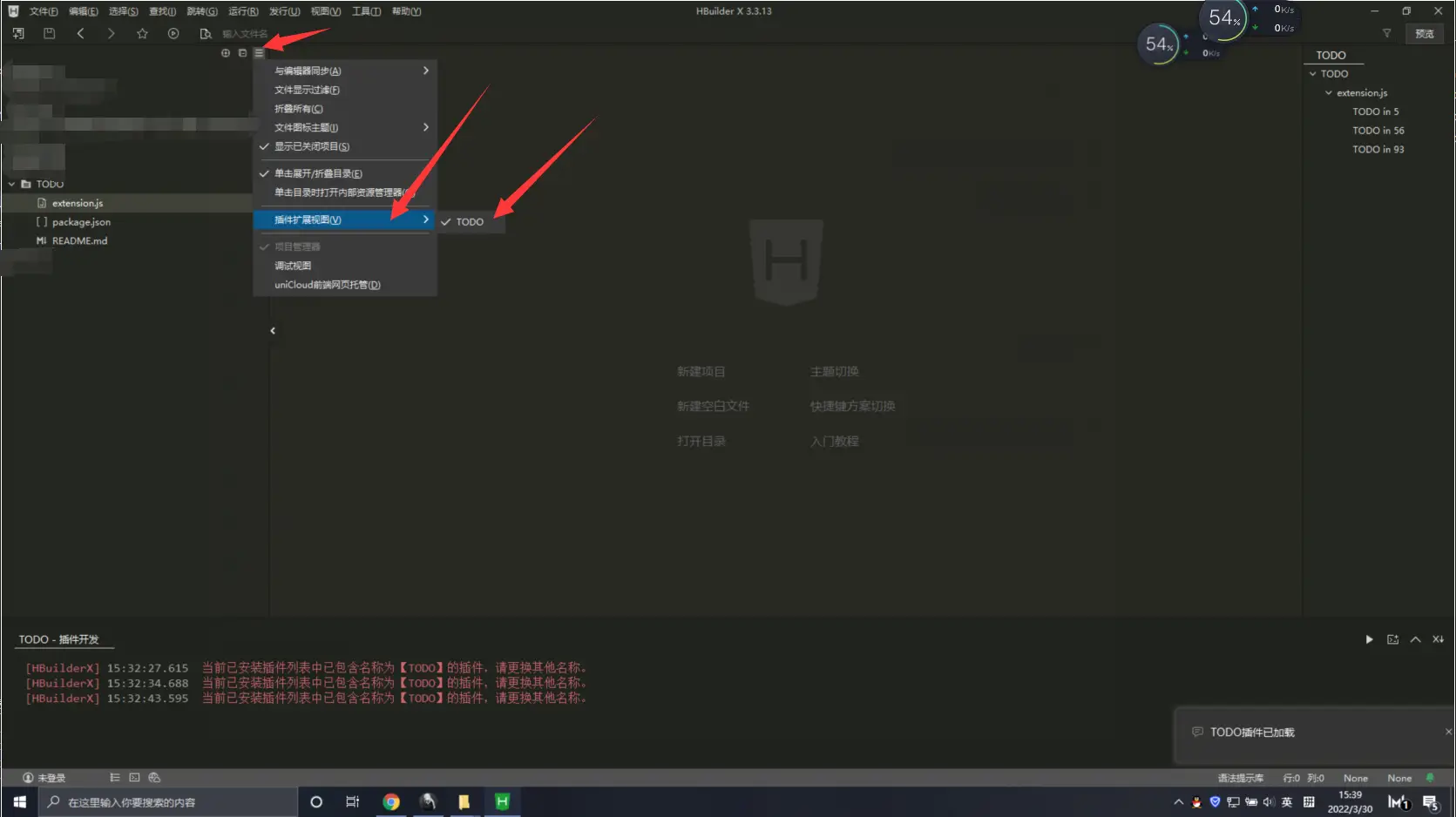Click the filter funnel icon at top right
This screenshot has width=1456, height=817.
[x=1387, y=33]
